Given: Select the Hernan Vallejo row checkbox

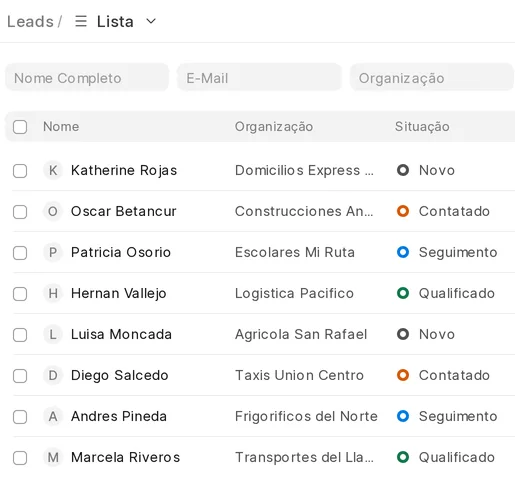Looking at the screenshot, I should click(x=20, y=294).
